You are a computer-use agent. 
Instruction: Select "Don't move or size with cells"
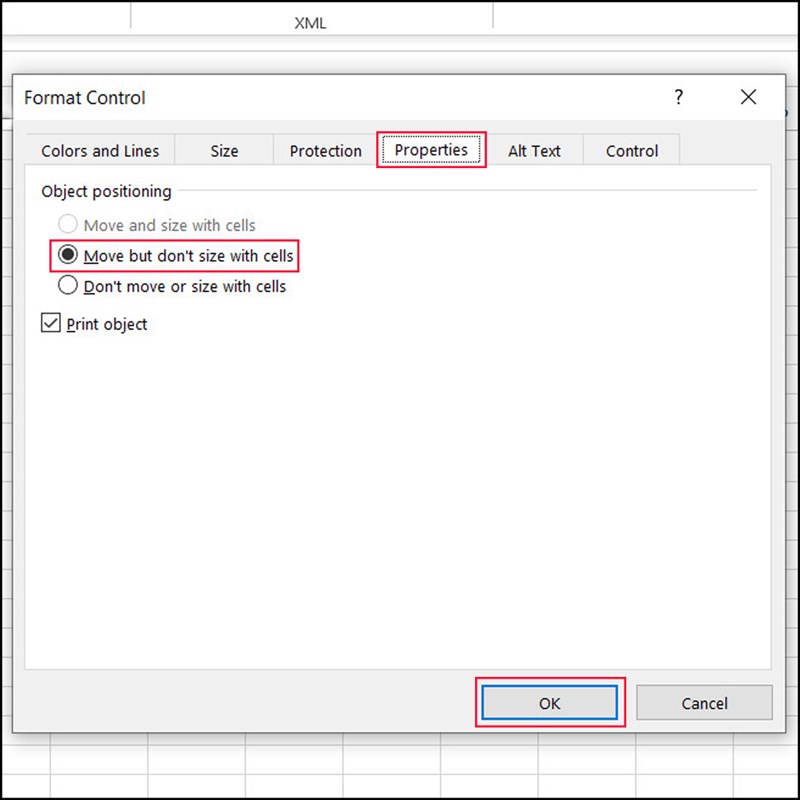[x=67, y=285]
